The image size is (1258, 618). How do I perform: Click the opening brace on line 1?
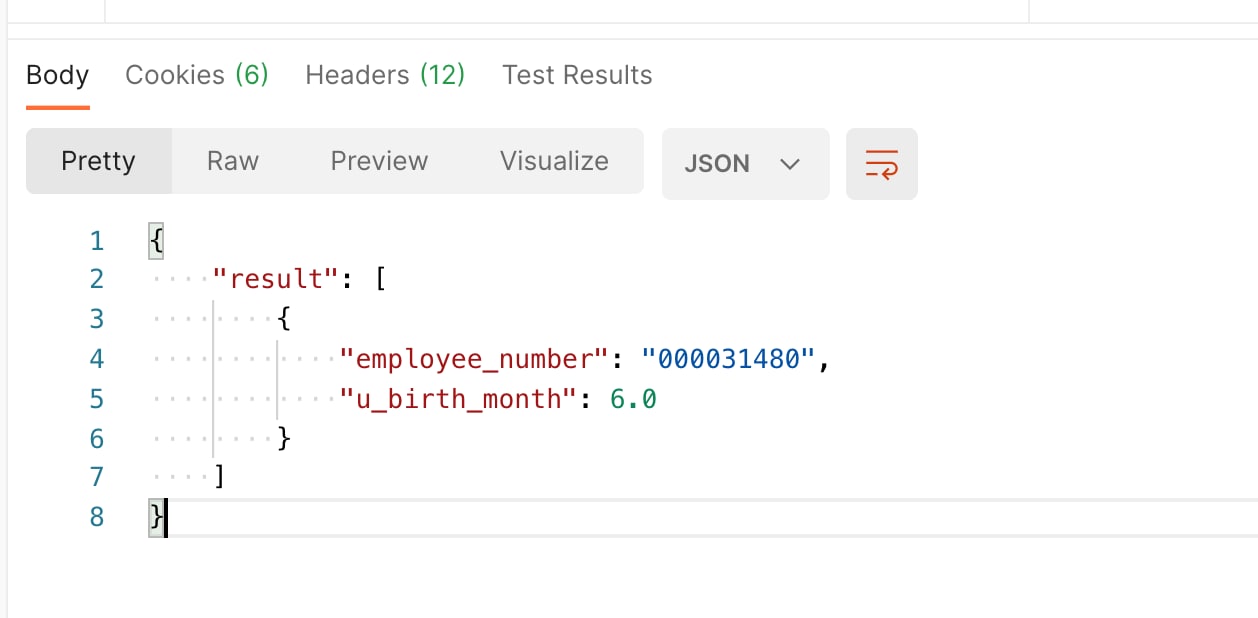pyautogui.click(x=156, y=241)
